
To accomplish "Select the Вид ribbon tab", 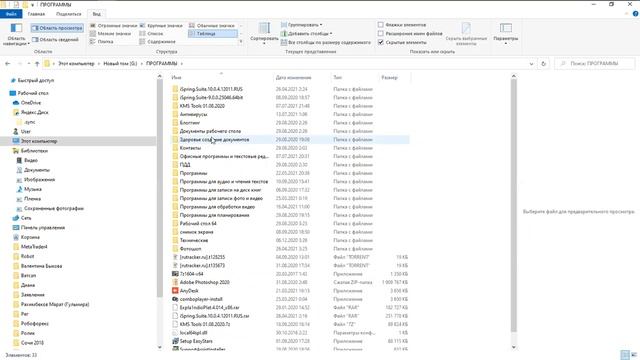I will click(96, 14).
